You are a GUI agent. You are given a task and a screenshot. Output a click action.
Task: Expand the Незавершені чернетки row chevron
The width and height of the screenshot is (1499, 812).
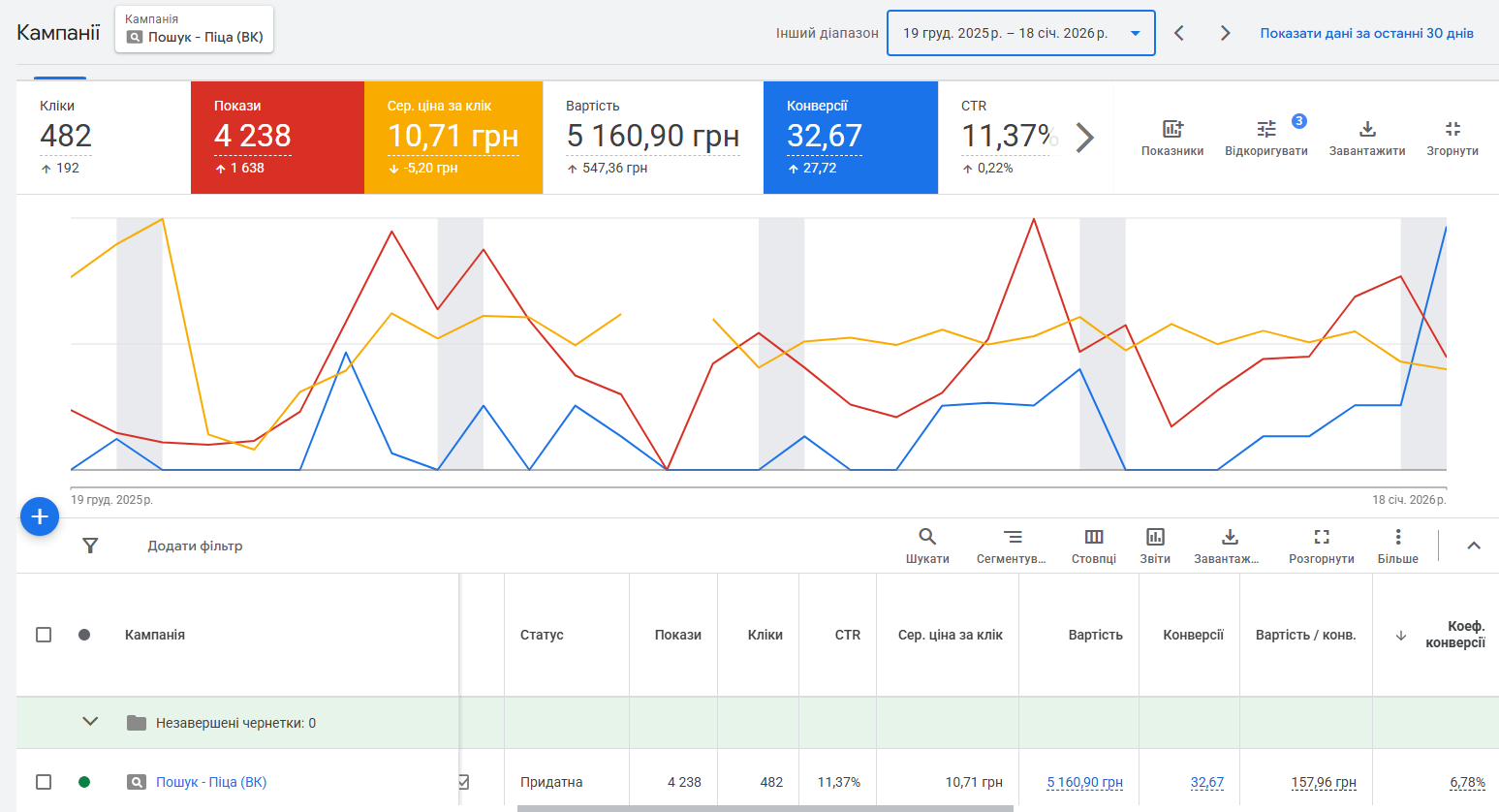[90, 722]
